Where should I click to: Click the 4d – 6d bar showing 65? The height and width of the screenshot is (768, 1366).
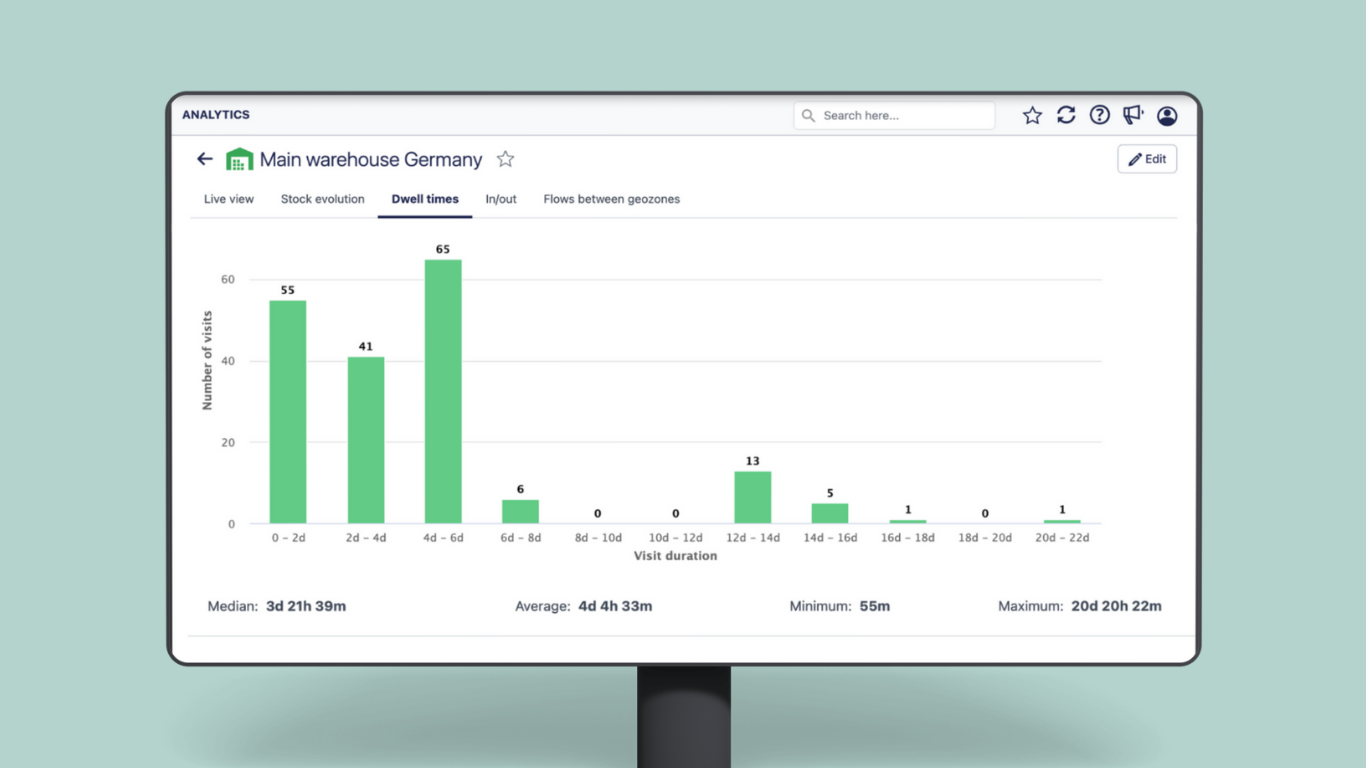[x=443, y=391]
